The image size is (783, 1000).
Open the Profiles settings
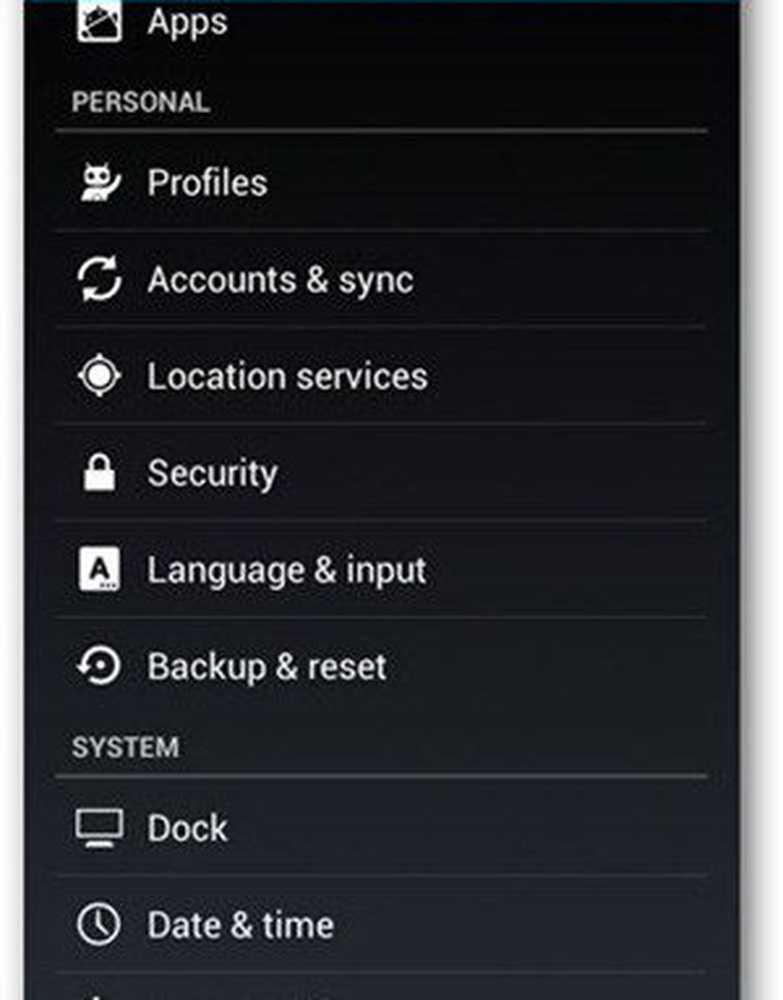207,183
